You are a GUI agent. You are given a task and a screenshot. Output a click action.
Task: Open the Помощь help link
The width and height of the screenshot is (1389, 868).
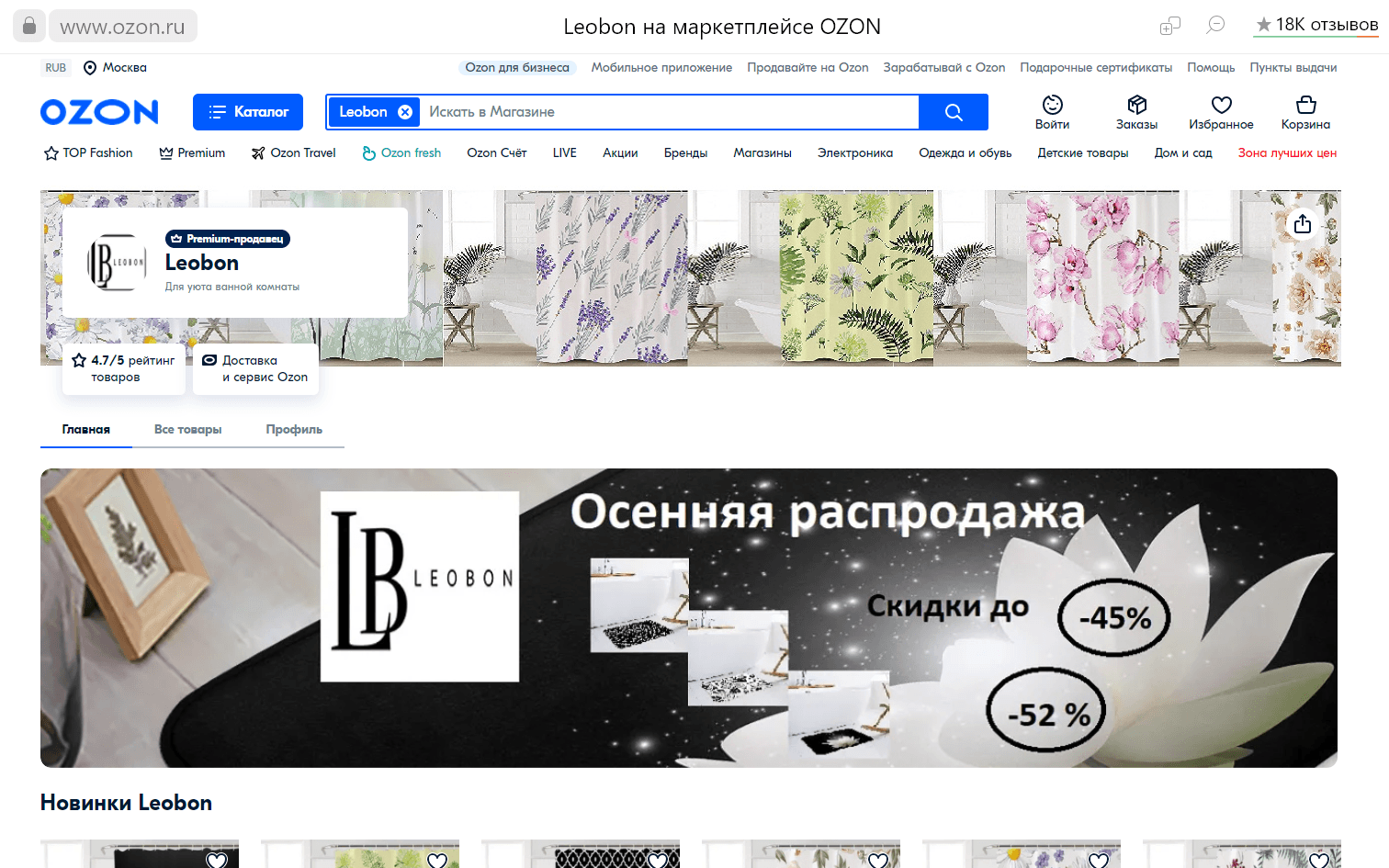[x=1211, y=68]
